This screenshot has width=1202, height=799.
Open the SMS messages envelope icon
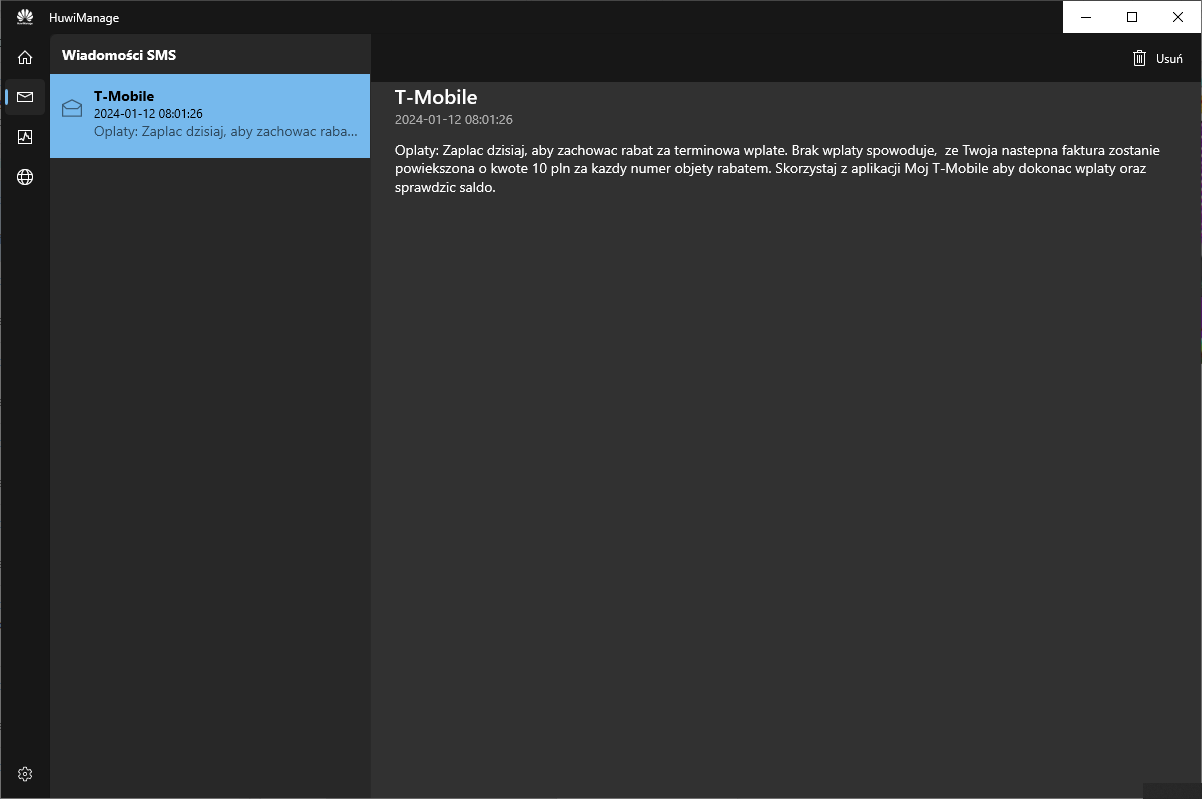(x=25, y=97)
